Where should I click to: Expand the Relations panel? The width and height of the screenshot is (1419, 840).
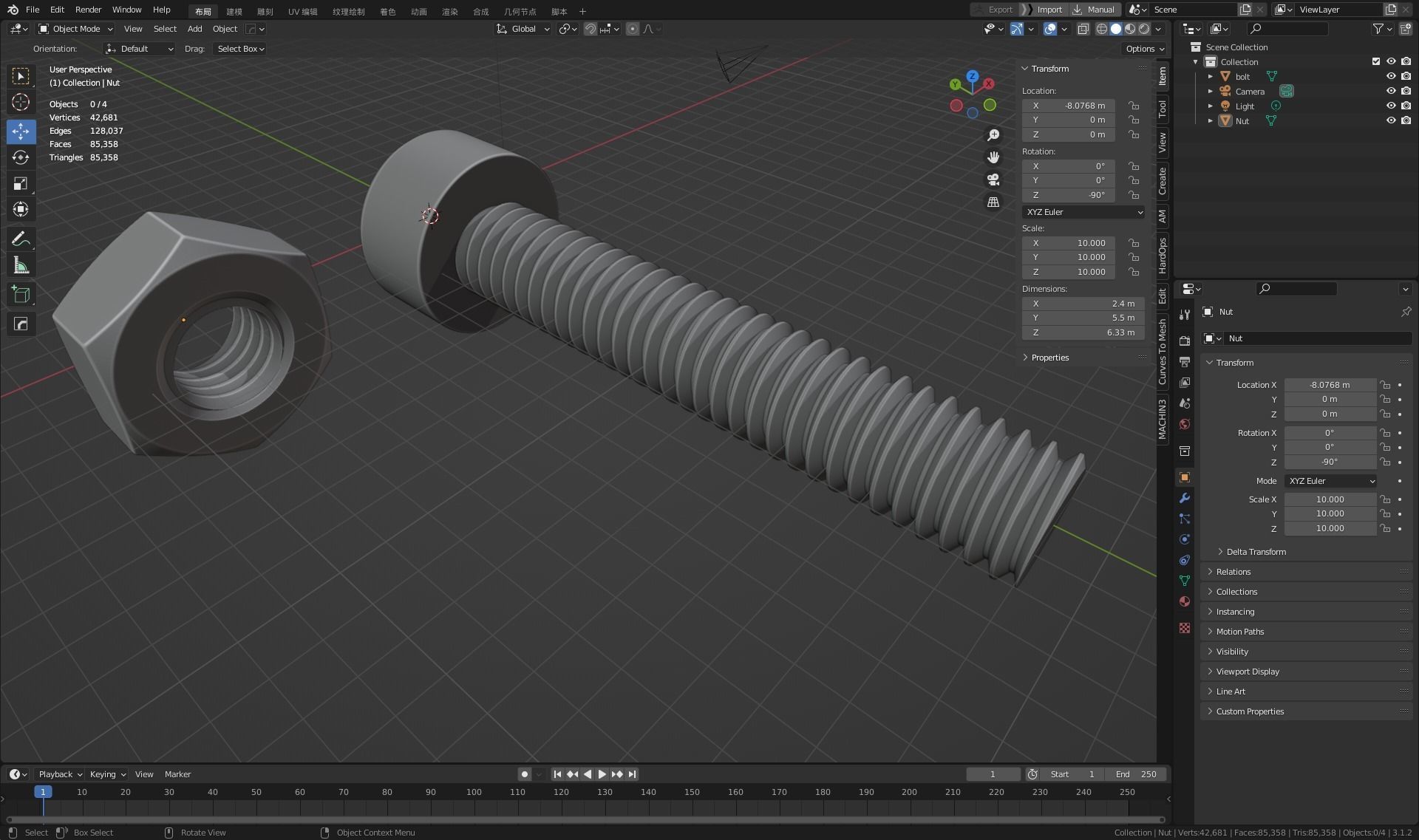(x=1233, y=572)
